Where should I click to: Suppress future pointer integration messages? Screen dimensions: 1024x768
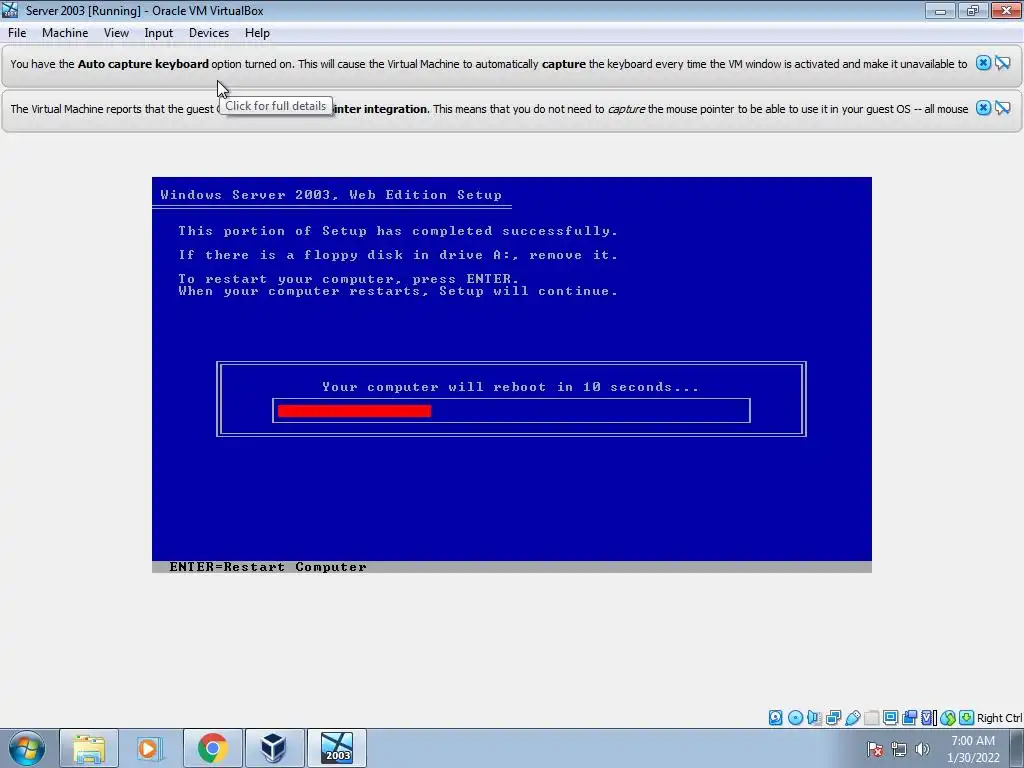click(1003, 108)
